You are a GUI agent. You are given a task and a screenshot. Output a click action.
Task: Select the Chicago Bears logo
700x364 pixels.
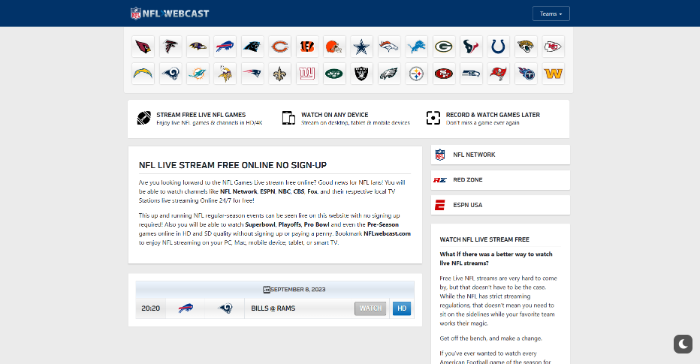[x=280, y=46]
